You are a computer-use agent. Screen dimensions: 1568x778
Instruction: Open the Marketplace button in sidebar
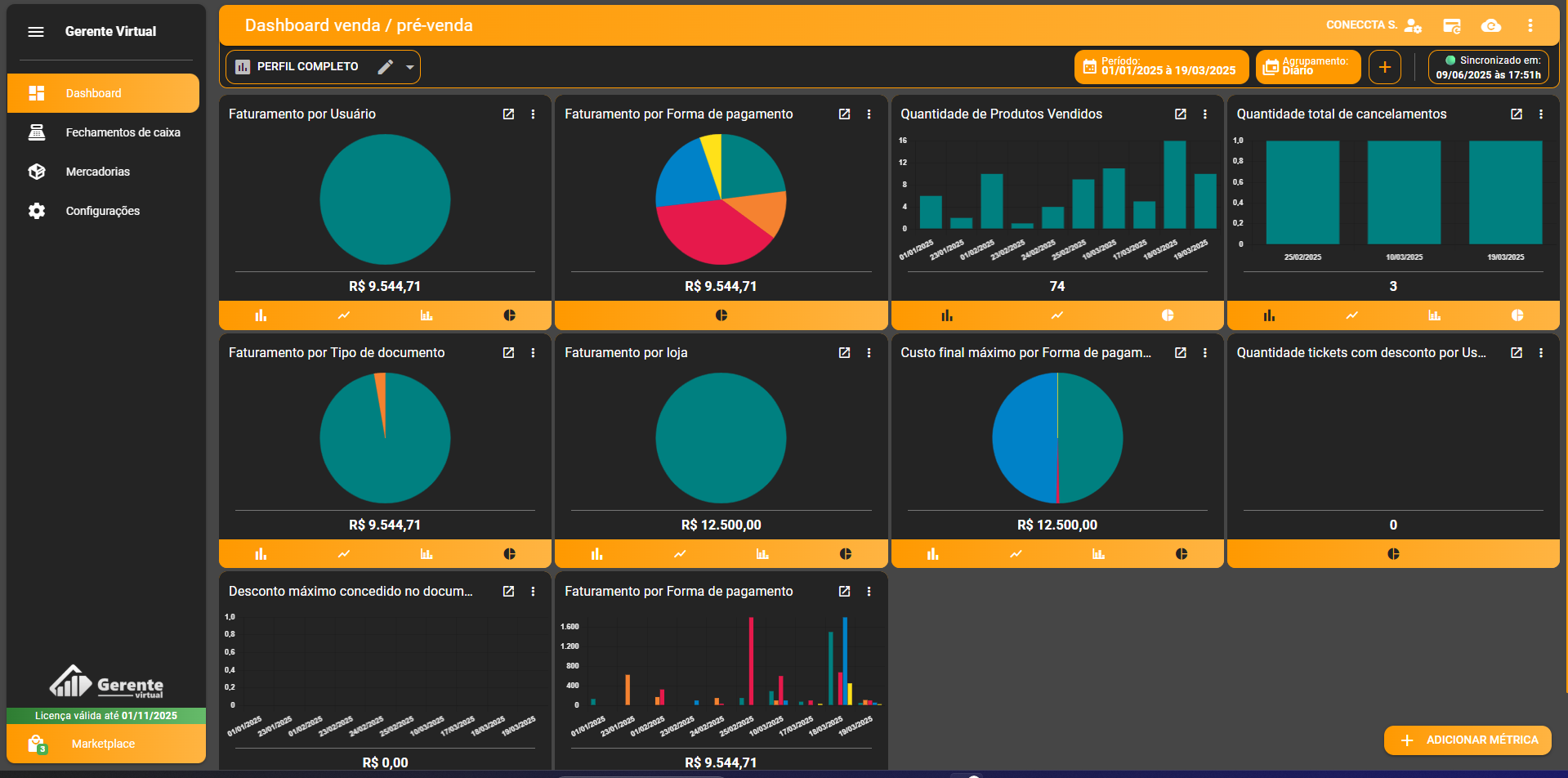point(103,744)
